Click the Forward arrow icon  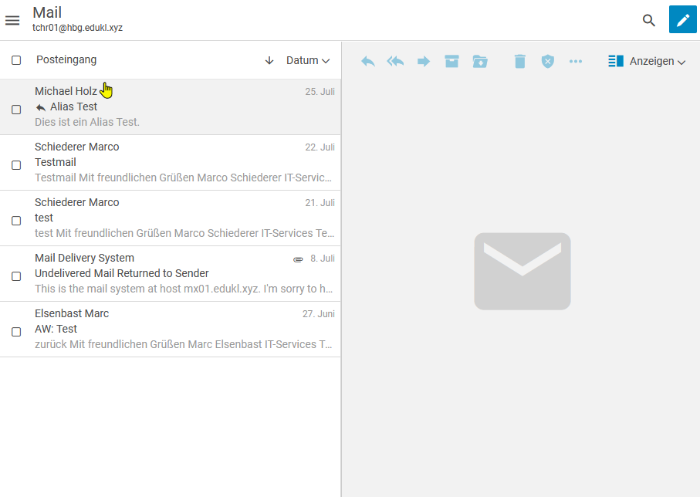423,62
